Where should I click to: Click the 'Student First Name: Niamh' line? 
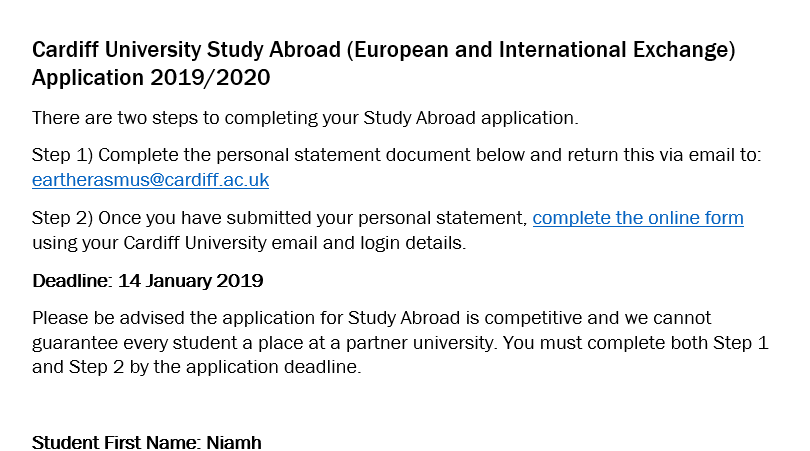tap(147, 443)
